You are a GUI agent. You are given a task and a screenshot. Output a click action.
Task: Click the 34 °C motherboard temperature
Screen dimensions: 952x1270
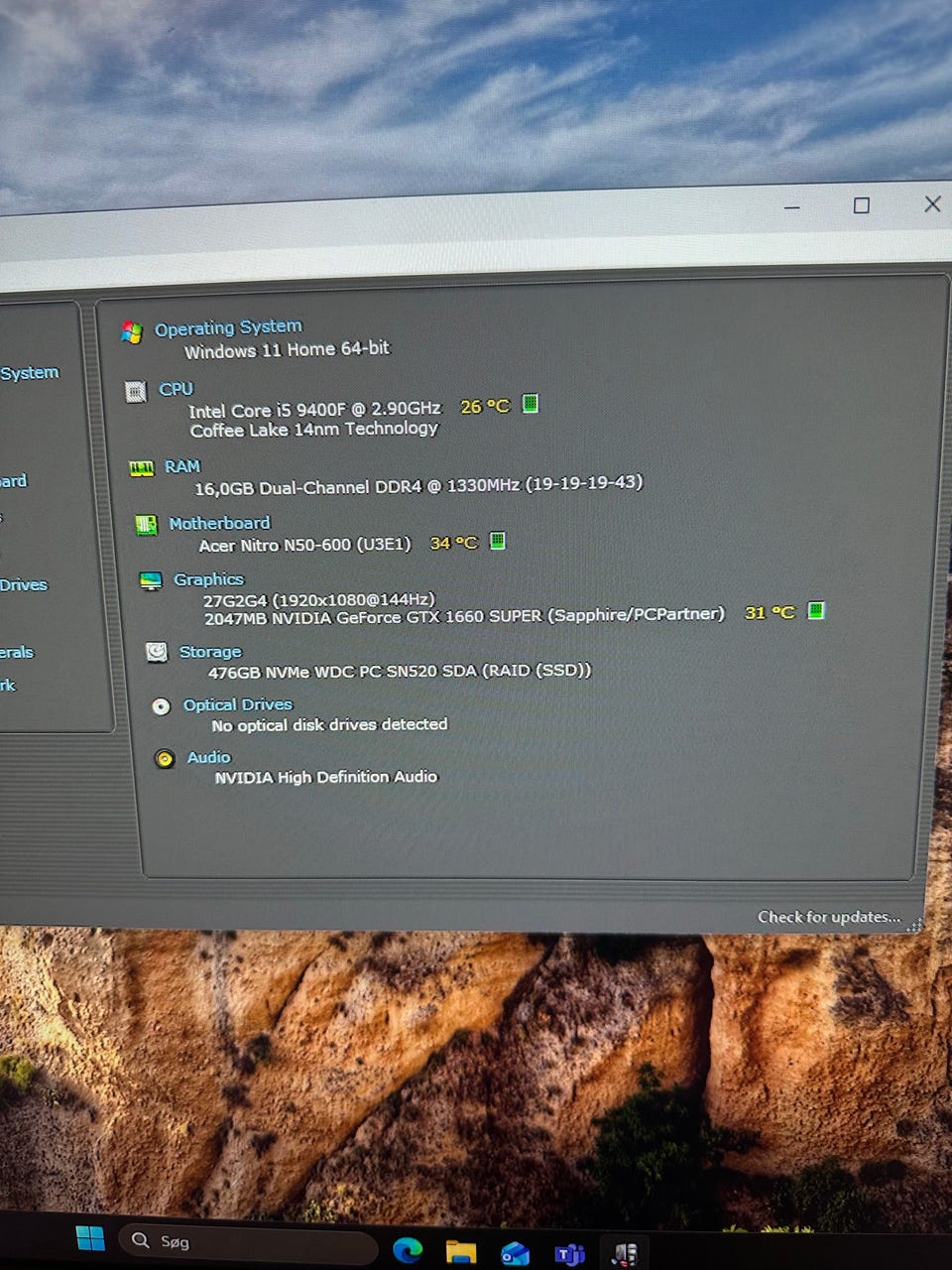(x=453, y=544)
